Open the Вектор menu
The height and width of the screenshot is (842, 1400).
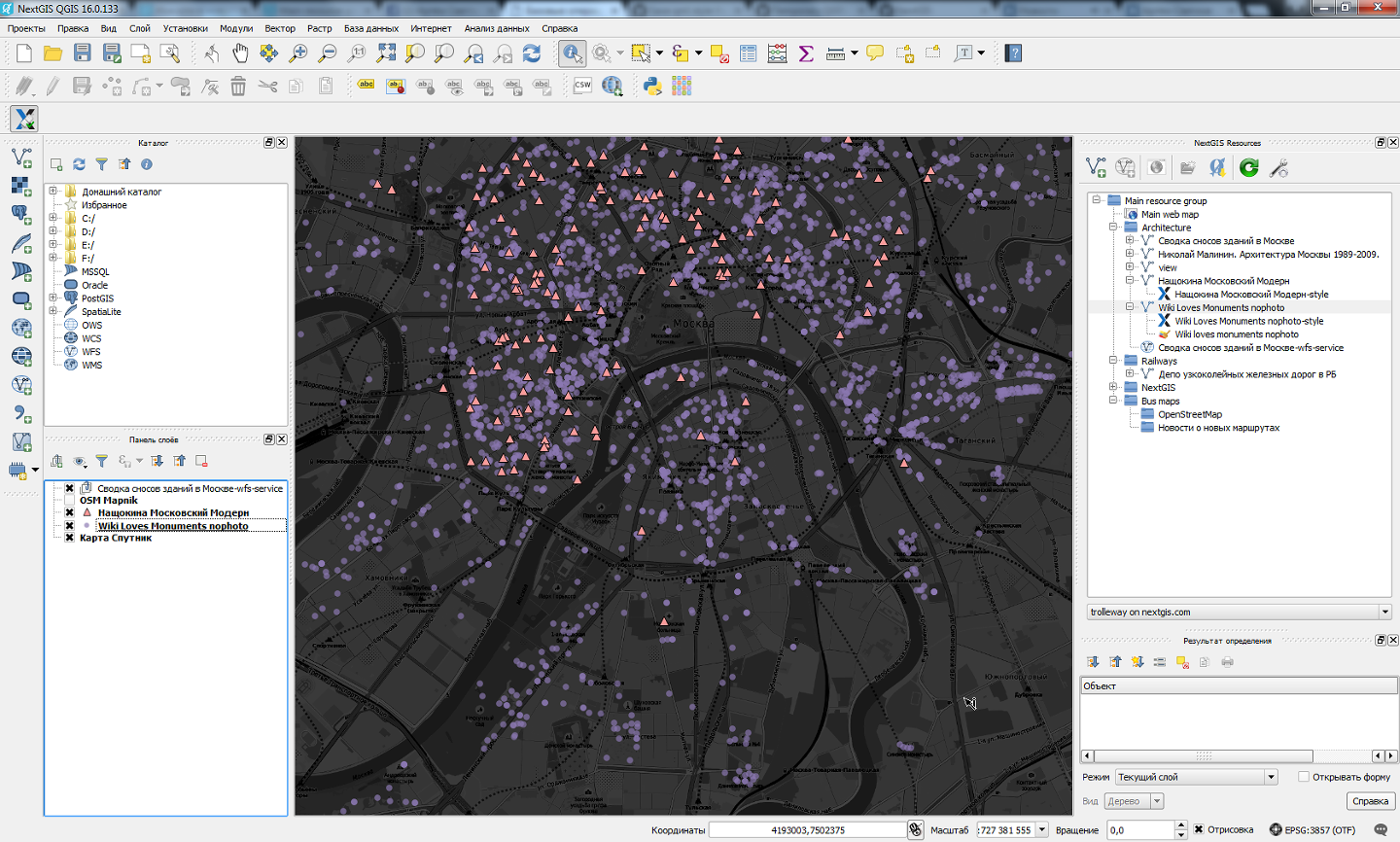point(280,28)
